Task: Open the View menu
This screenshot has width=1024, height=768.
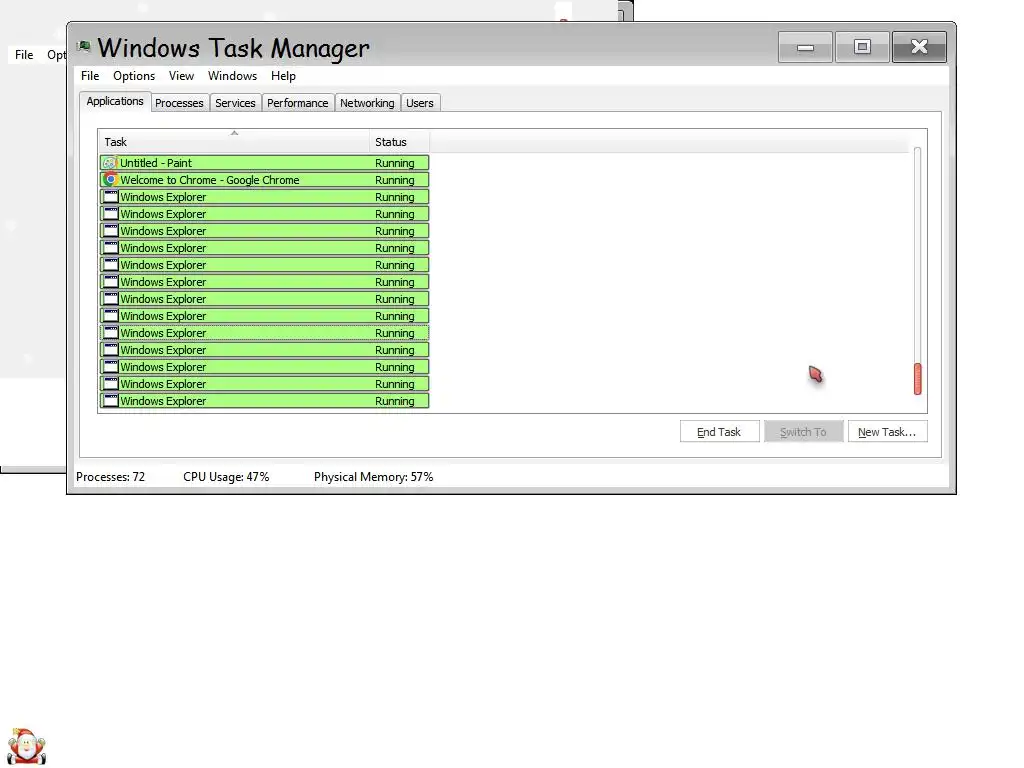Action: 181,76
